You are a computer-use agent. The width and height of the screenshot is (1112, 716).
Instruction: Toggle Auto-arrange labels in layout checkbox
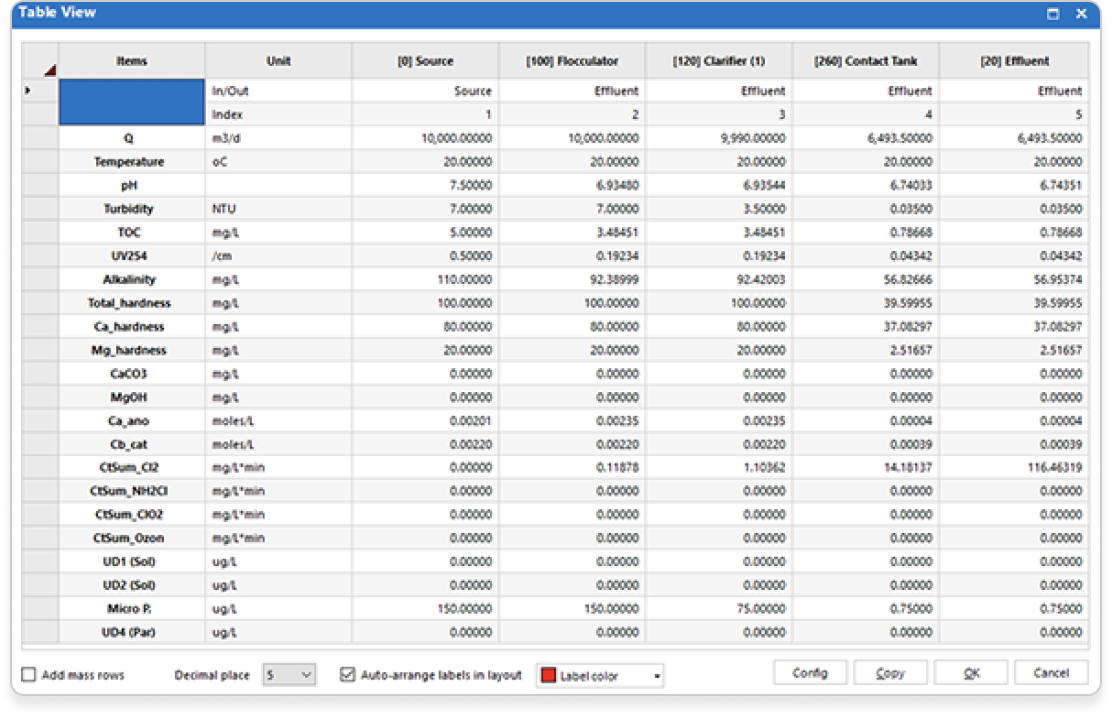point(348,675)
